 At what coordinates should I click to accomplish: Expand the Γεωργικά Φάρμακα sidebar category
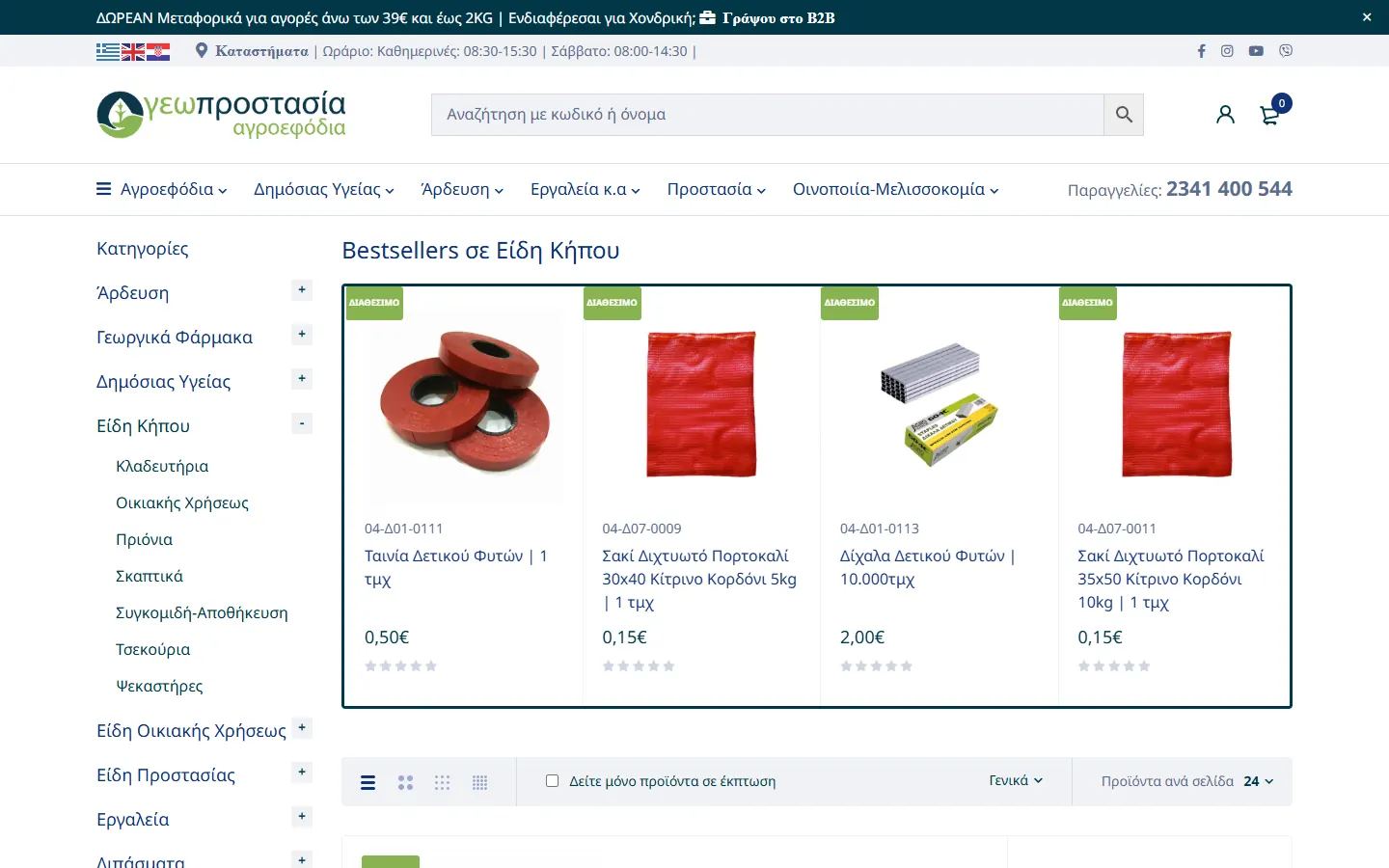pos(302,335)
